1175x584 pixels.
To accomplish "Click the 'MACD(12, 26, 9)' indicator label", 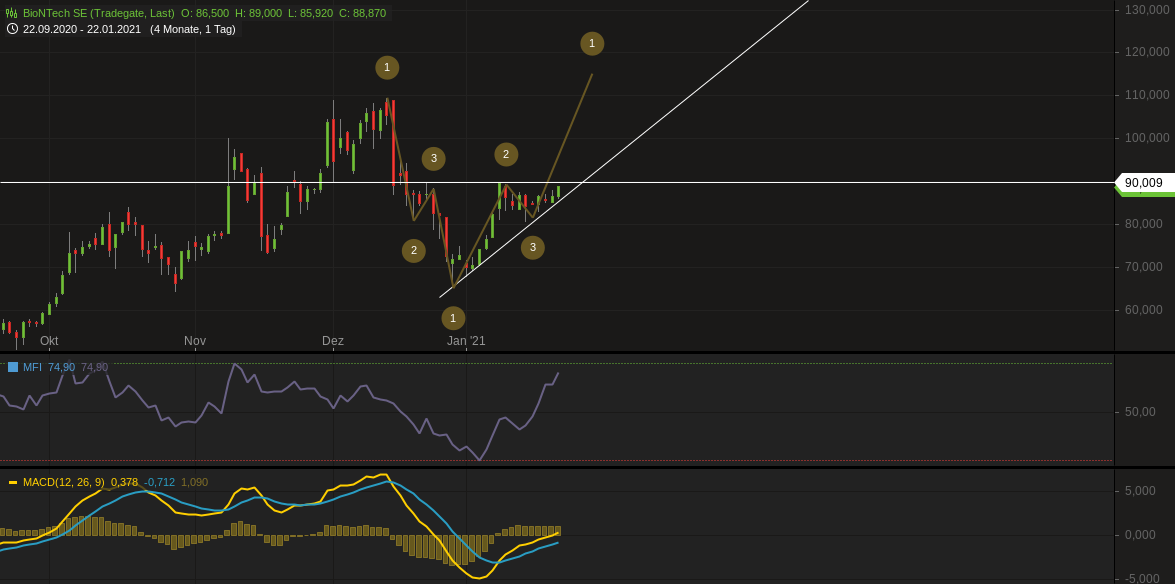I will coord(64,482).
